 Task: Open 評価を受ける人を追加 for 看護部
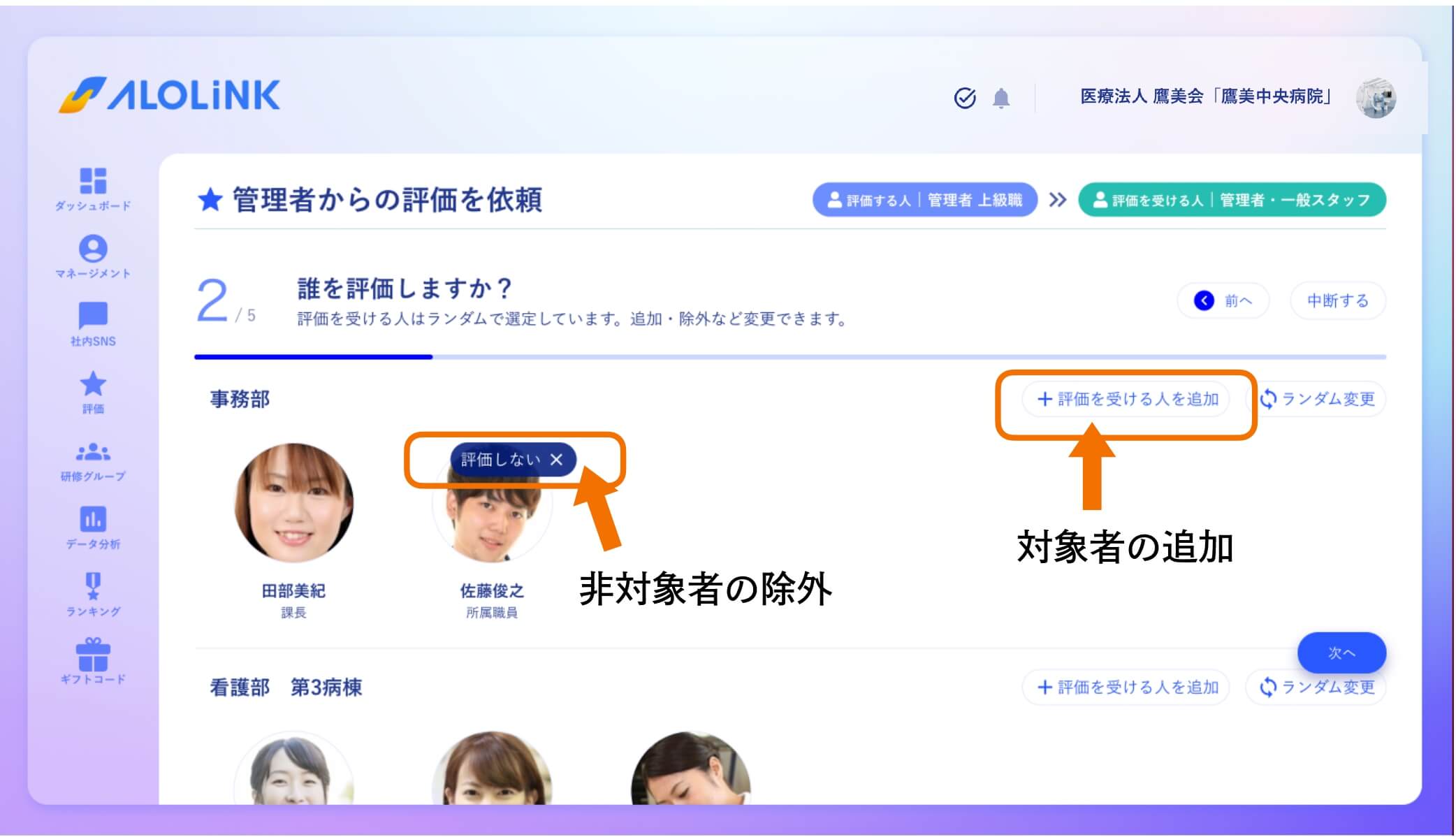[1126, 687]
